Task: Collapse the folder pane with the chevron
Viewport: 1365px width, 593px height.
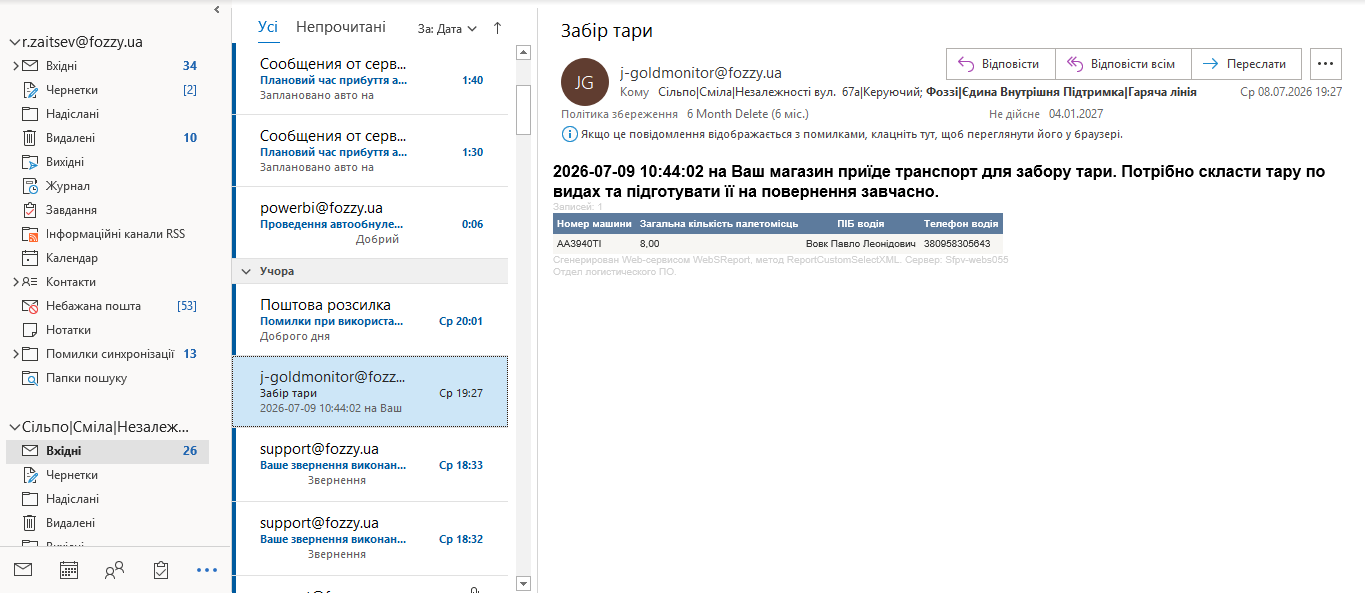Action: 217,9
